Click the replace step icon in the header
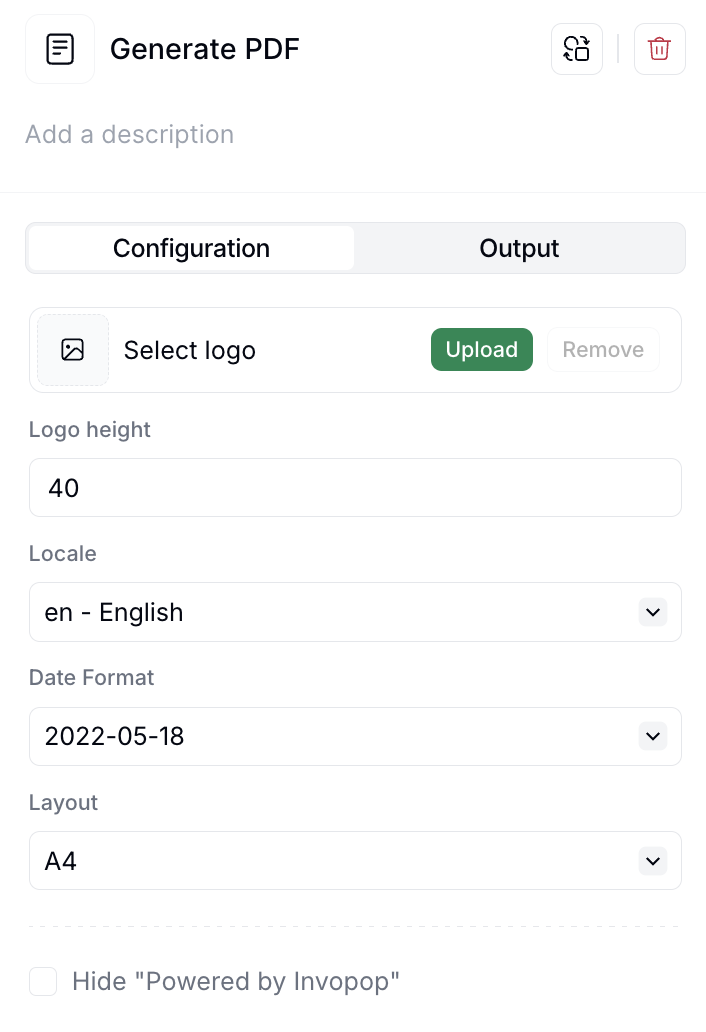The image size is (706, 1032). [x=577, y=48]
